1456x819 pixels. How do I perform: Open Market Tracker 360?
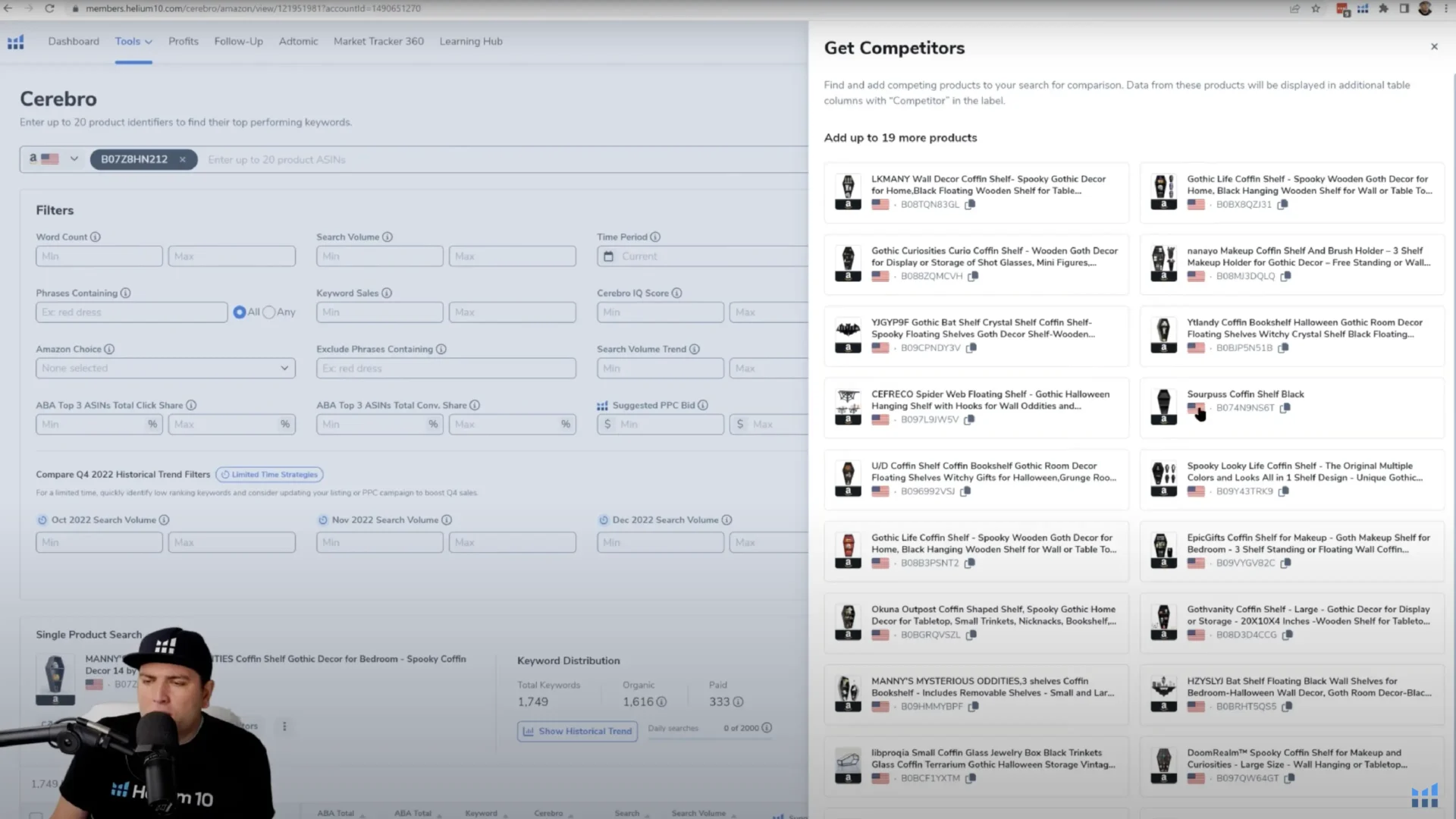tap(378, 42)
